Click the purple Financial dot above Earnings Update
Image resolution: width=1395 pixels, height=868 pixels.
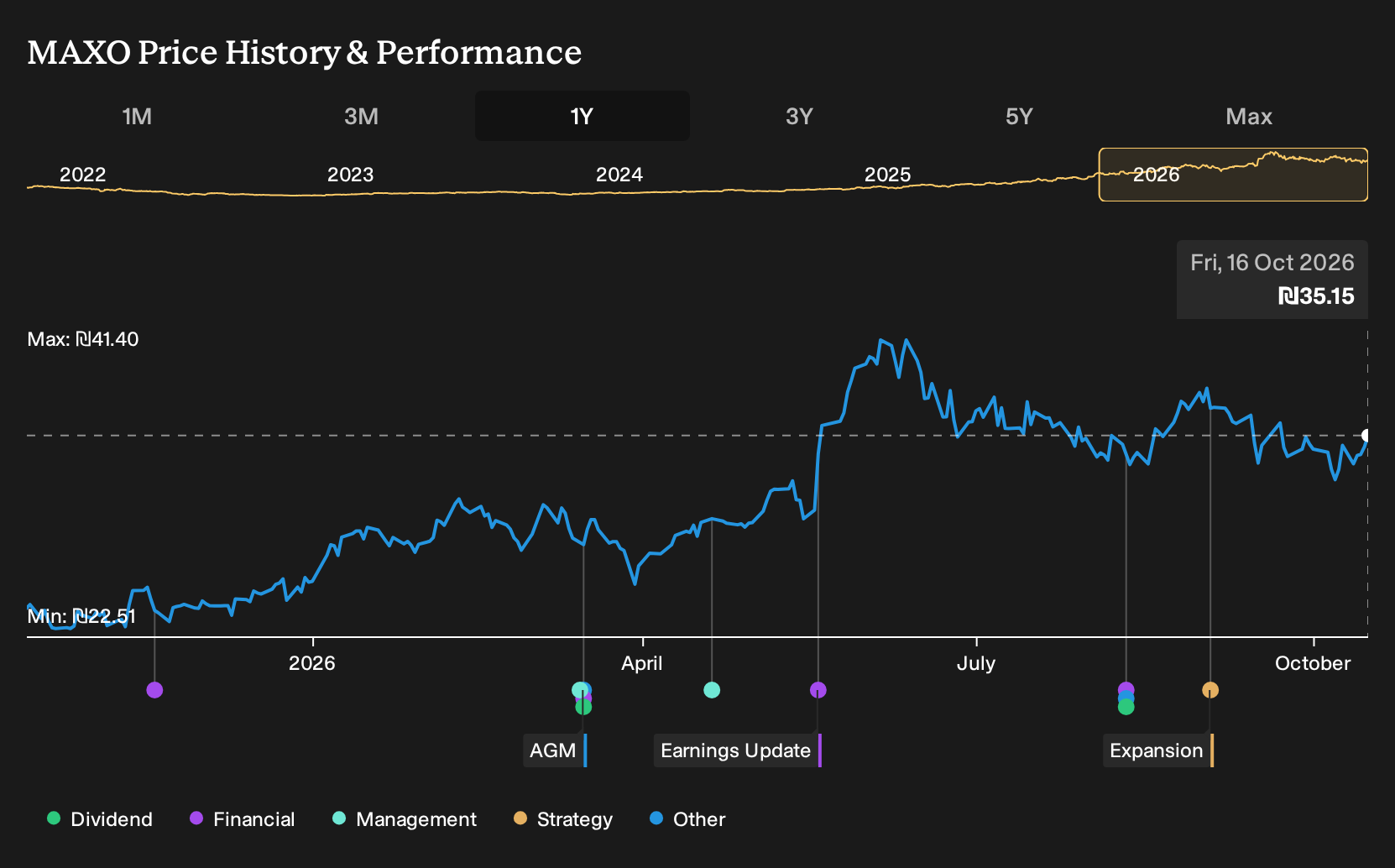coord(818,690)
